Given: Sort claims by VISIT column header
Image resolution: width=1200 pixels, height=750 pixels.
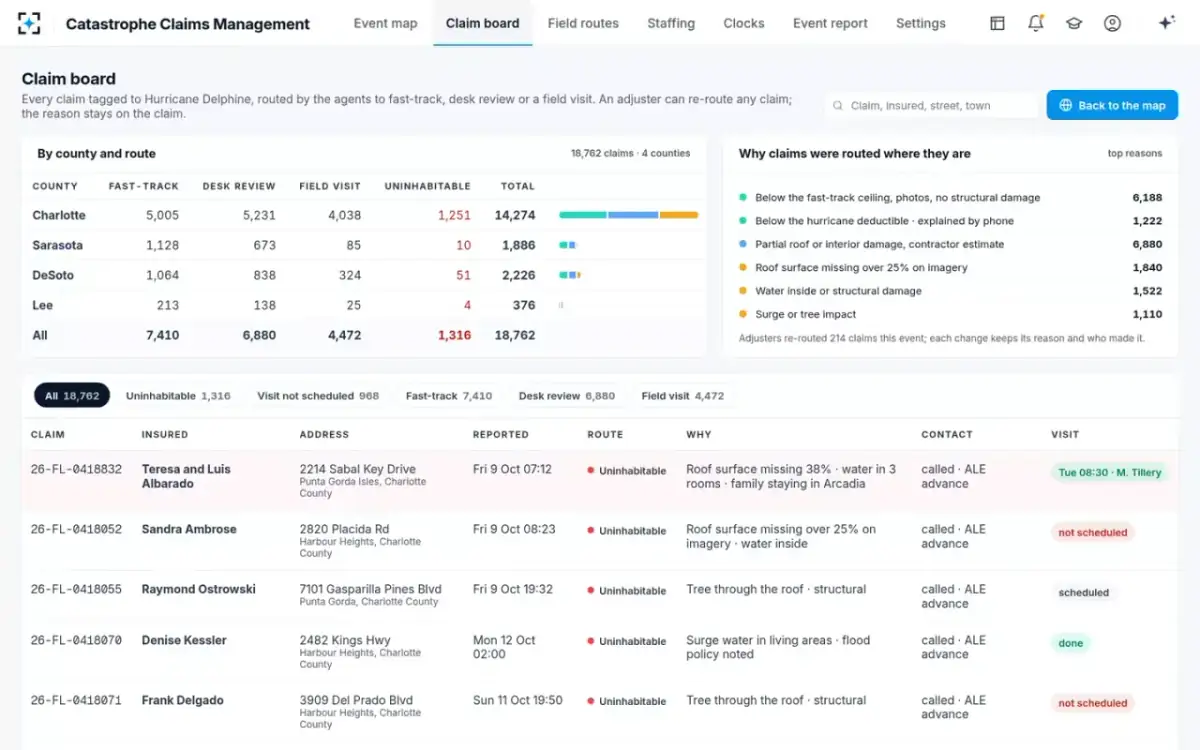Looking at the screenshot, I should point(1065,435).
